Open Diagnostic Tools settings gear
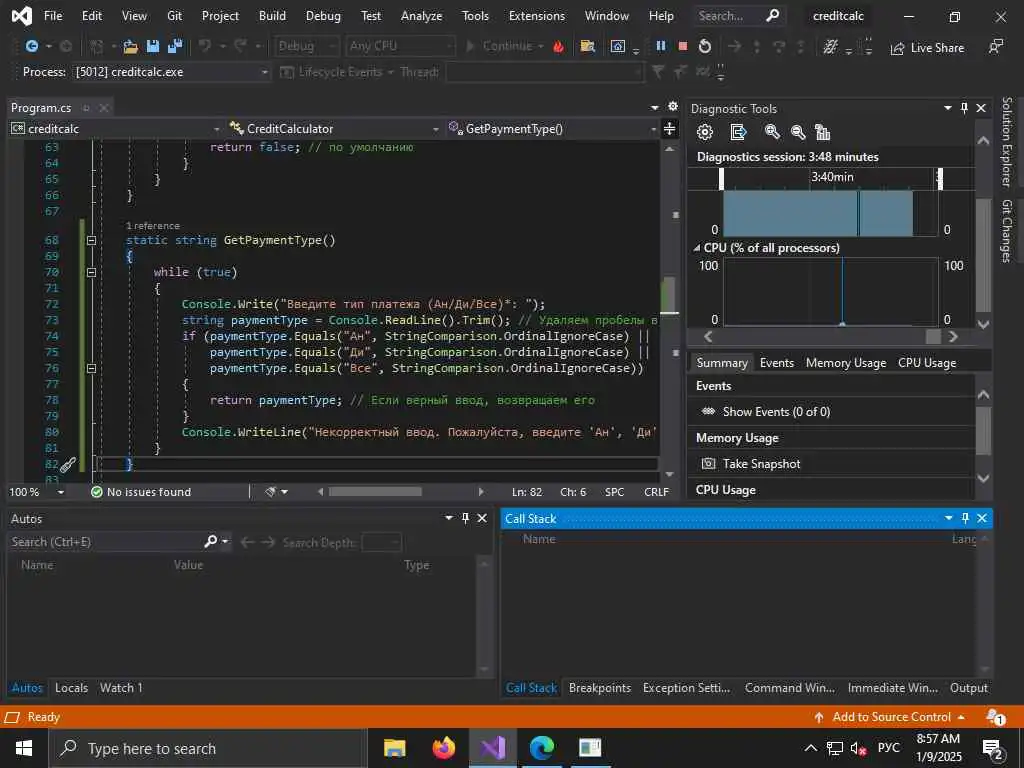 [x=705, y=133]
